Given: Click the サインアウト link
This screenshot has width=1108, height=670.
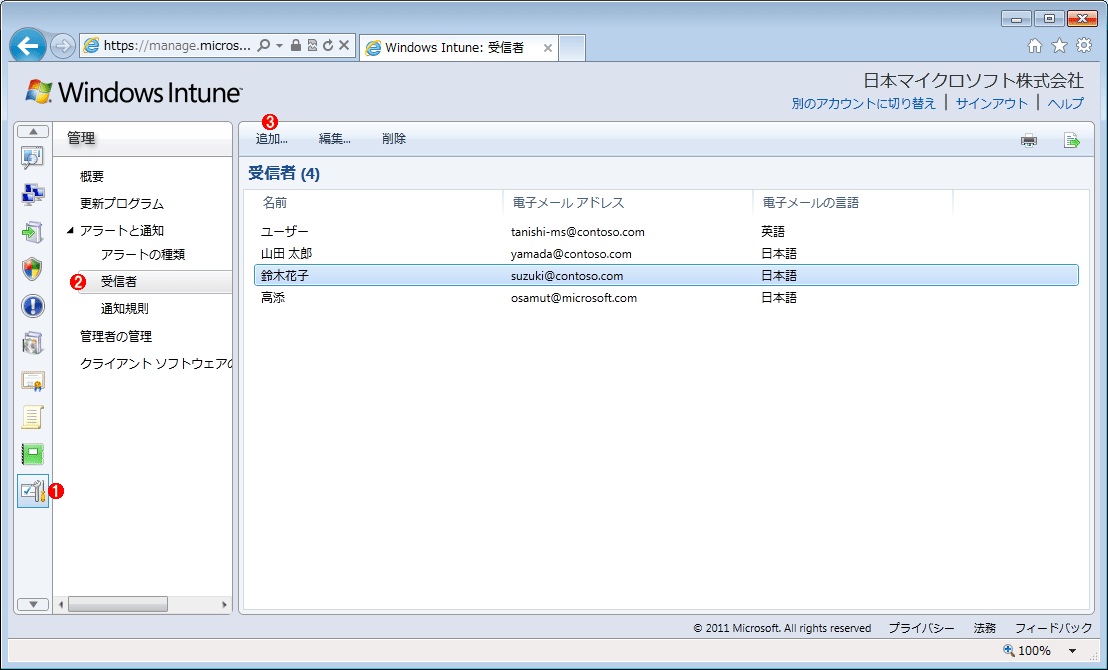Looking at the screenshot, I should [x=991, y=103].
